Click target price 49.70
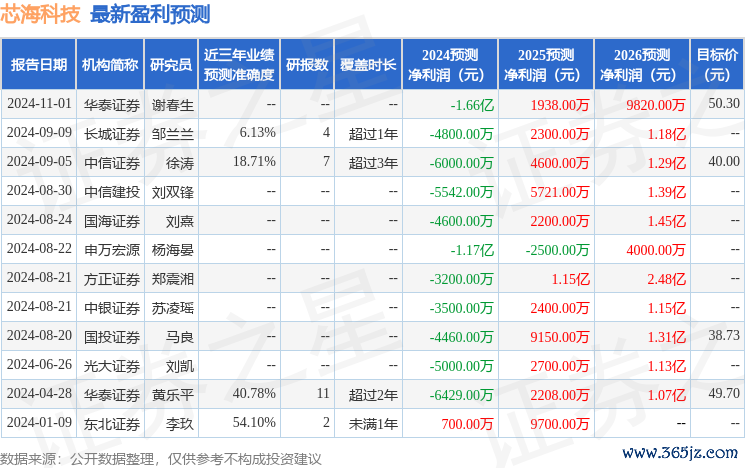 click(x=724, y=393)
